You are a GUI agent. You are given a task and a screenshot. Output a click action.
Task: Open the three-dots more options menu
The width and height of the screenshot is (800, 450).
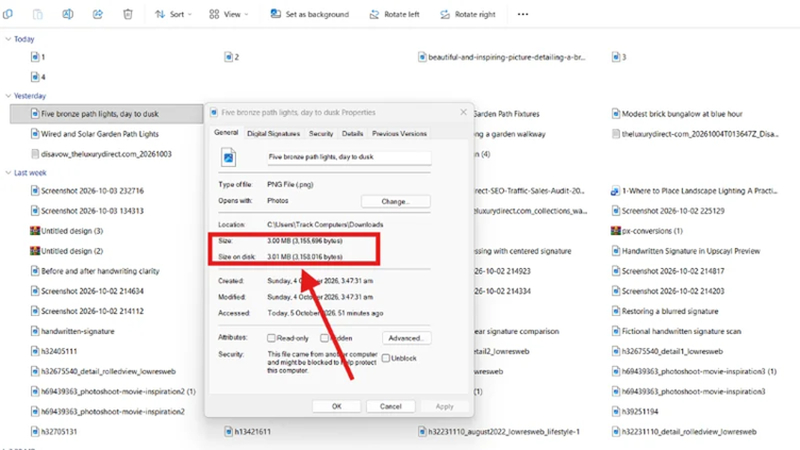(x=523, y=14)
